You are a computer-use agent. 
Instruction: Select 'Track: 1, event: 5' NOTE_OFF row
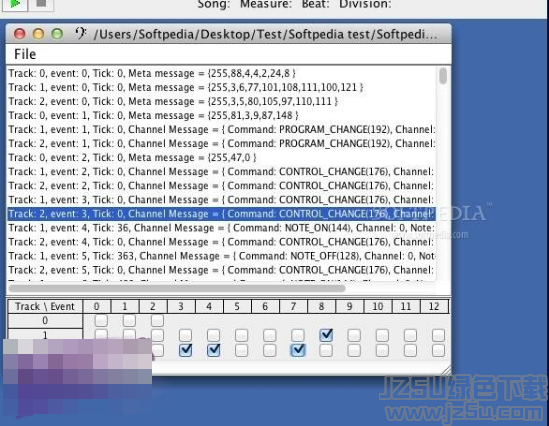(x=222, y=256)
